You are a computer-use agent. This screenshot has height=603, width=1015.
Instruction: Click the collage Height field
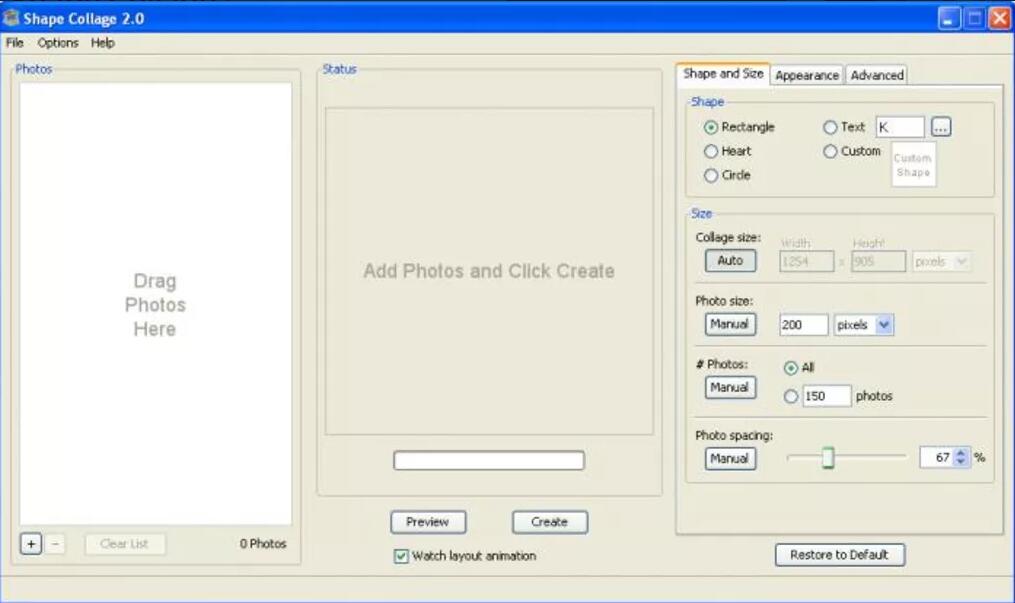tap(878, 261)
